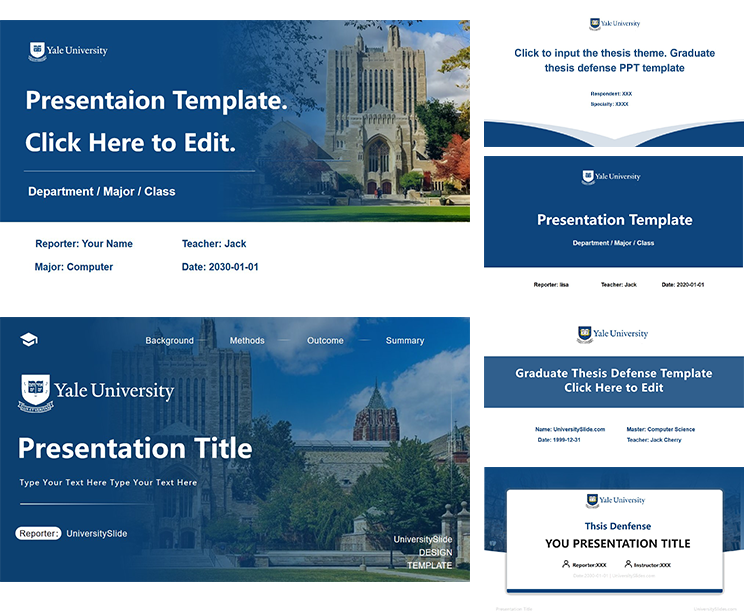Click the Yale logo above the thesis theme text
Viewport: 744px width, 614px height.
click(595, 23)
